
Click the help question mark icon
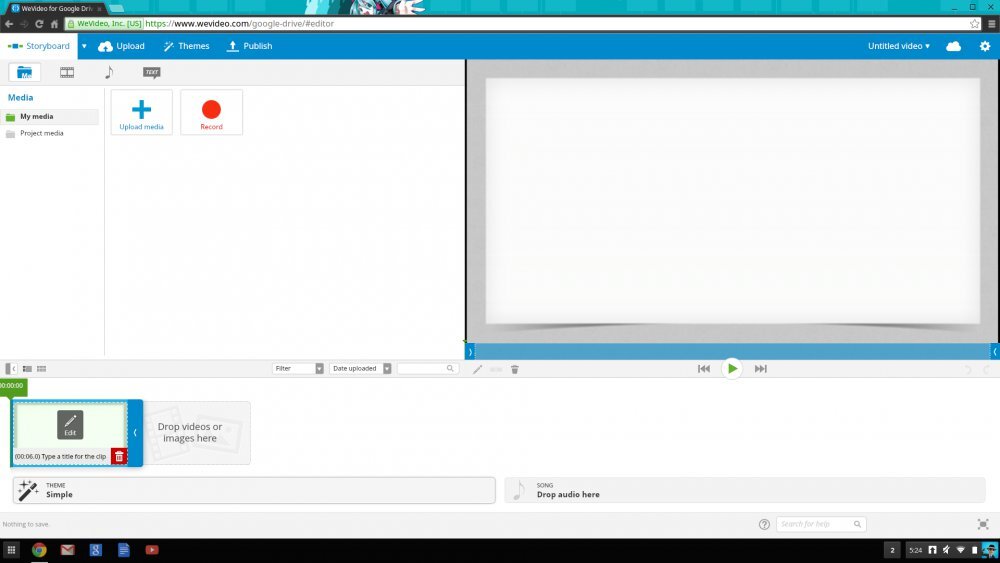click(x=764, y=524)
